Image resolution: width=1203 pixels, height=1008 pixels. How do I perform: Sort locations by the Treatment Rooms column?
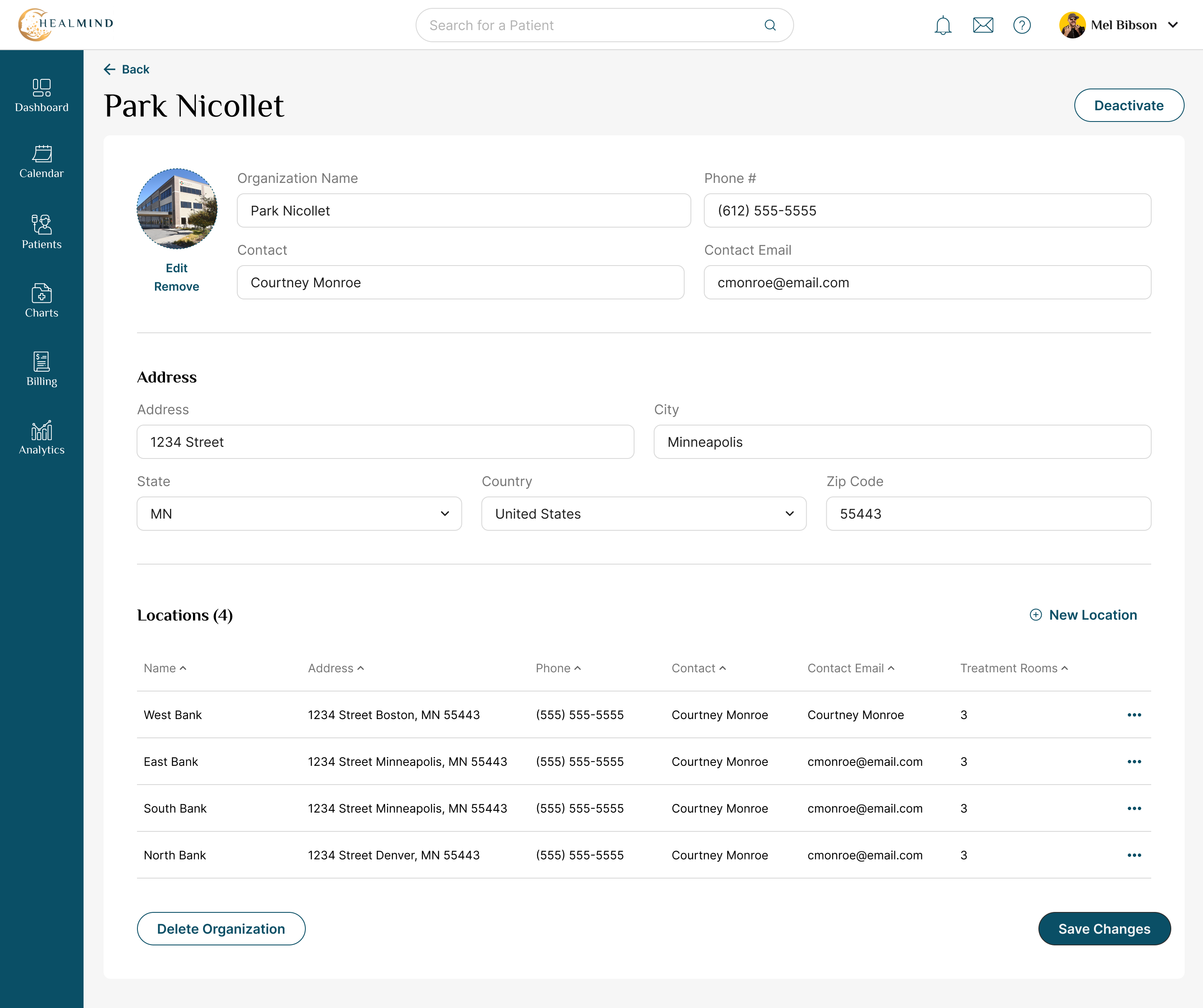tap(1014, 669)
